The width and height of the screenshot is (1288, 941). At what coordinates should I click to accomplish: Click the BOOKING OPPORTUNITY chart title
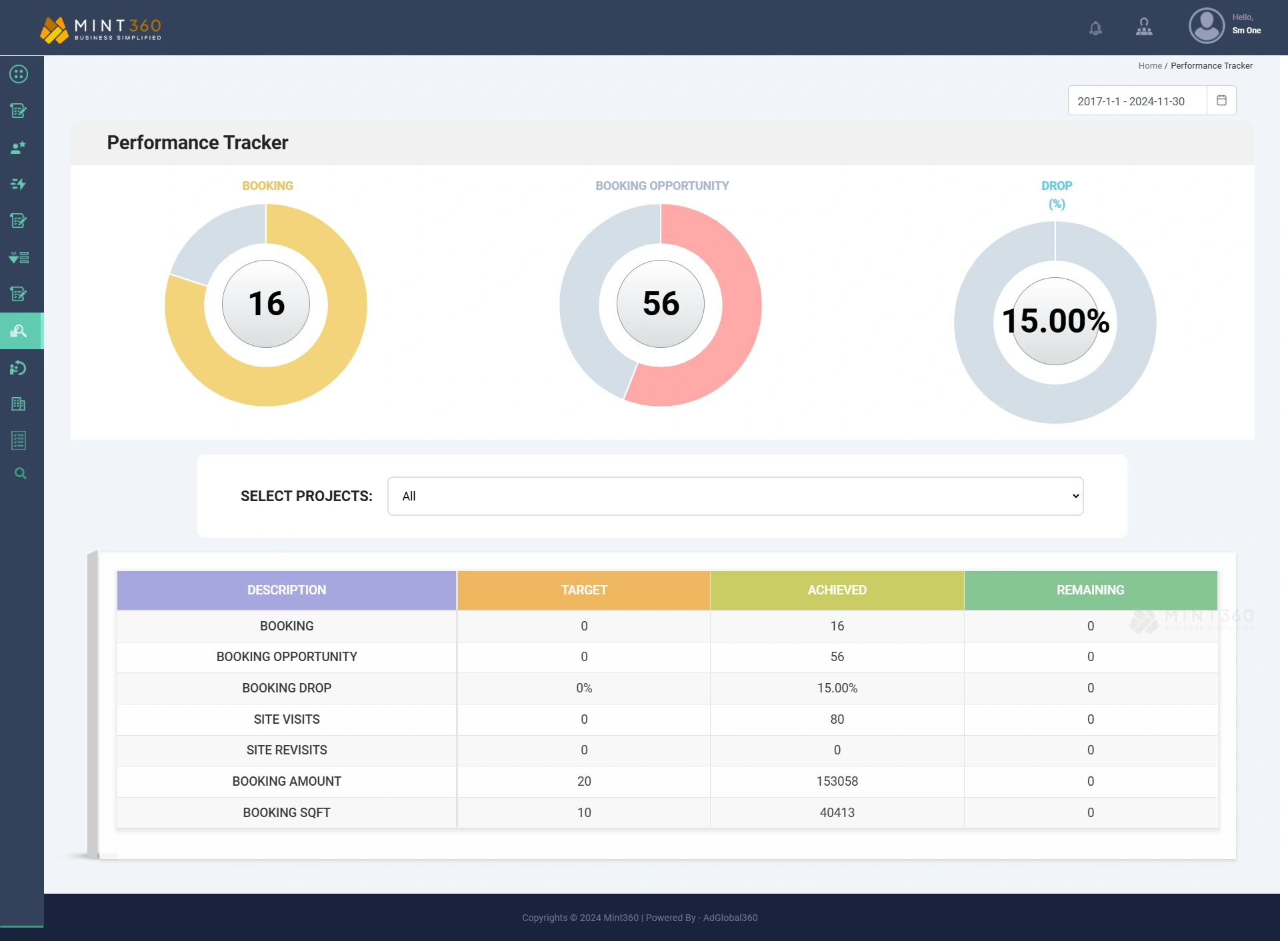pos(662,186)
